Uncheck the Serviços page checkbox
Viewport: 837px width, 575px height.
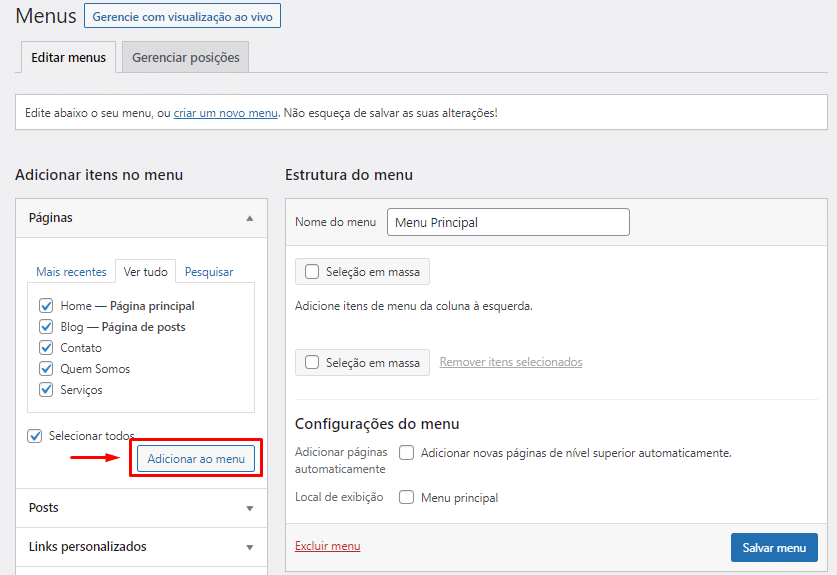tap(46, 390)
